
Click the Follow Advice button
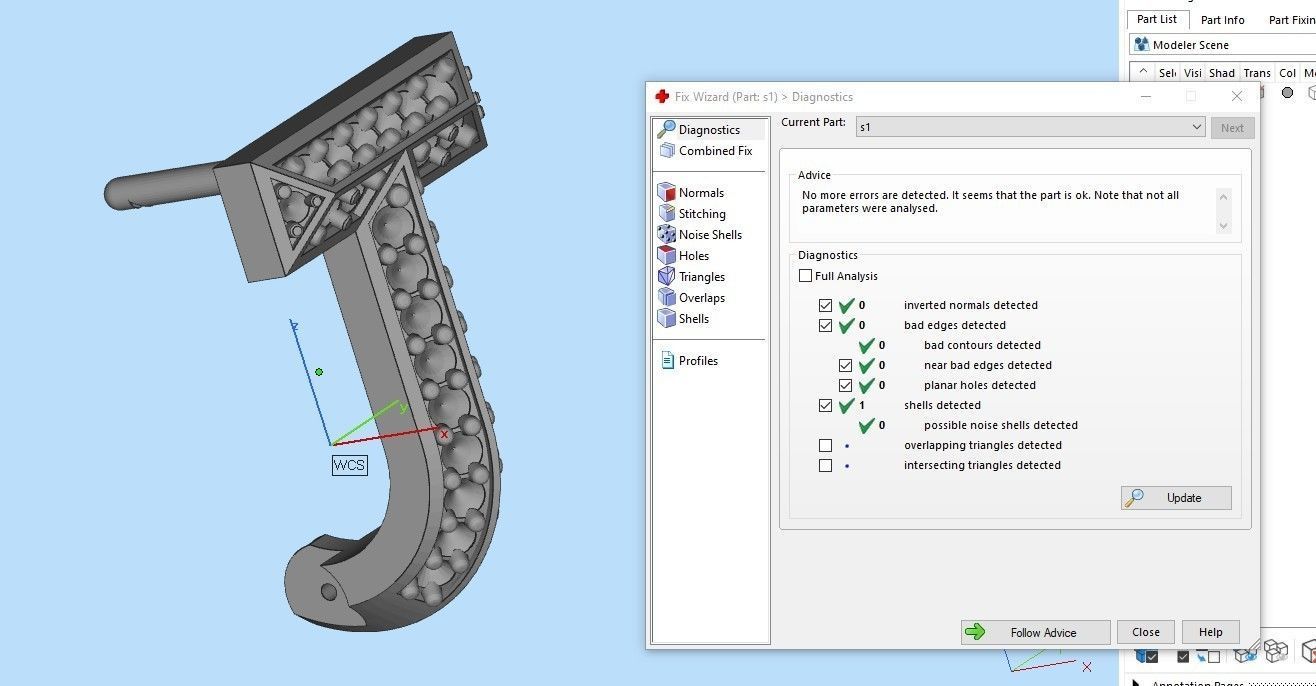pos(1036,632)
